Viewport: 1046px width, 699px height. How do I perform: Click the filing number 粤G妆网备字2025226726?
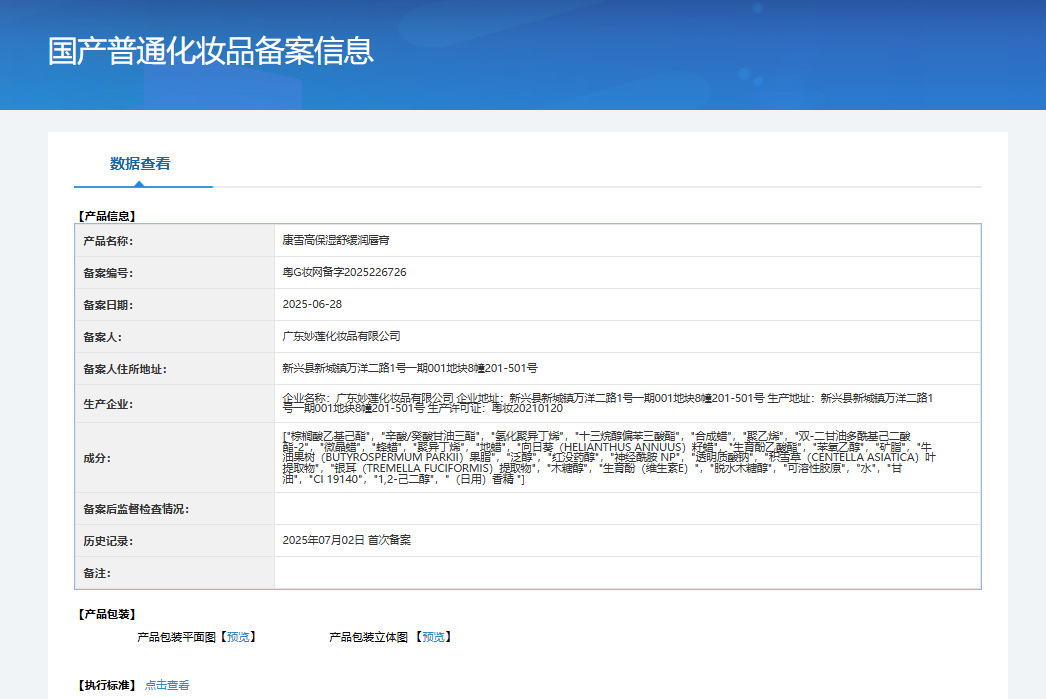pyautogui.click(x=344, y=272)
